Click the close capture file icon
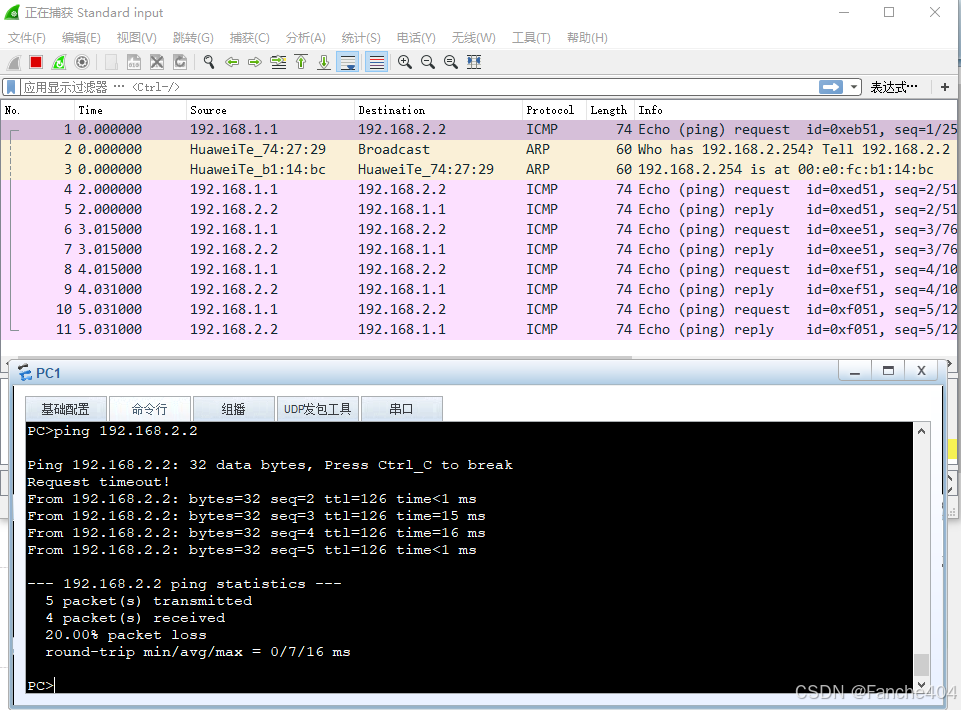961x710 pixels. (x=157, y=62)
